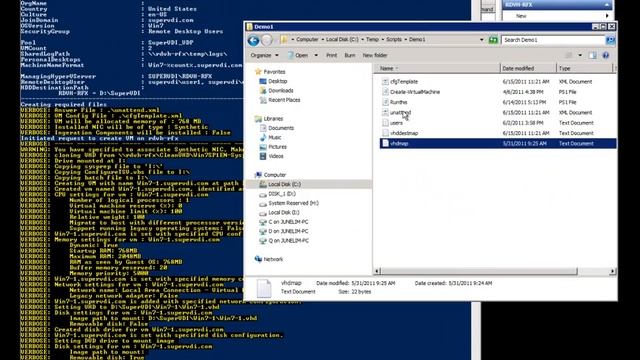Select Computer in the navigation pane

click(275, 175)
